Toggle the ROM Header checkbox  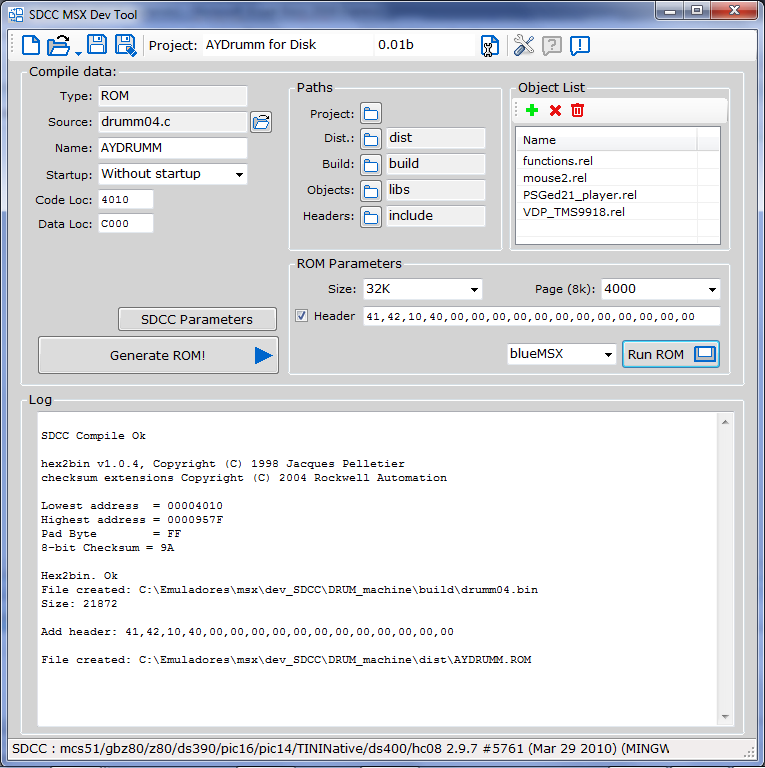pos(302,315)
